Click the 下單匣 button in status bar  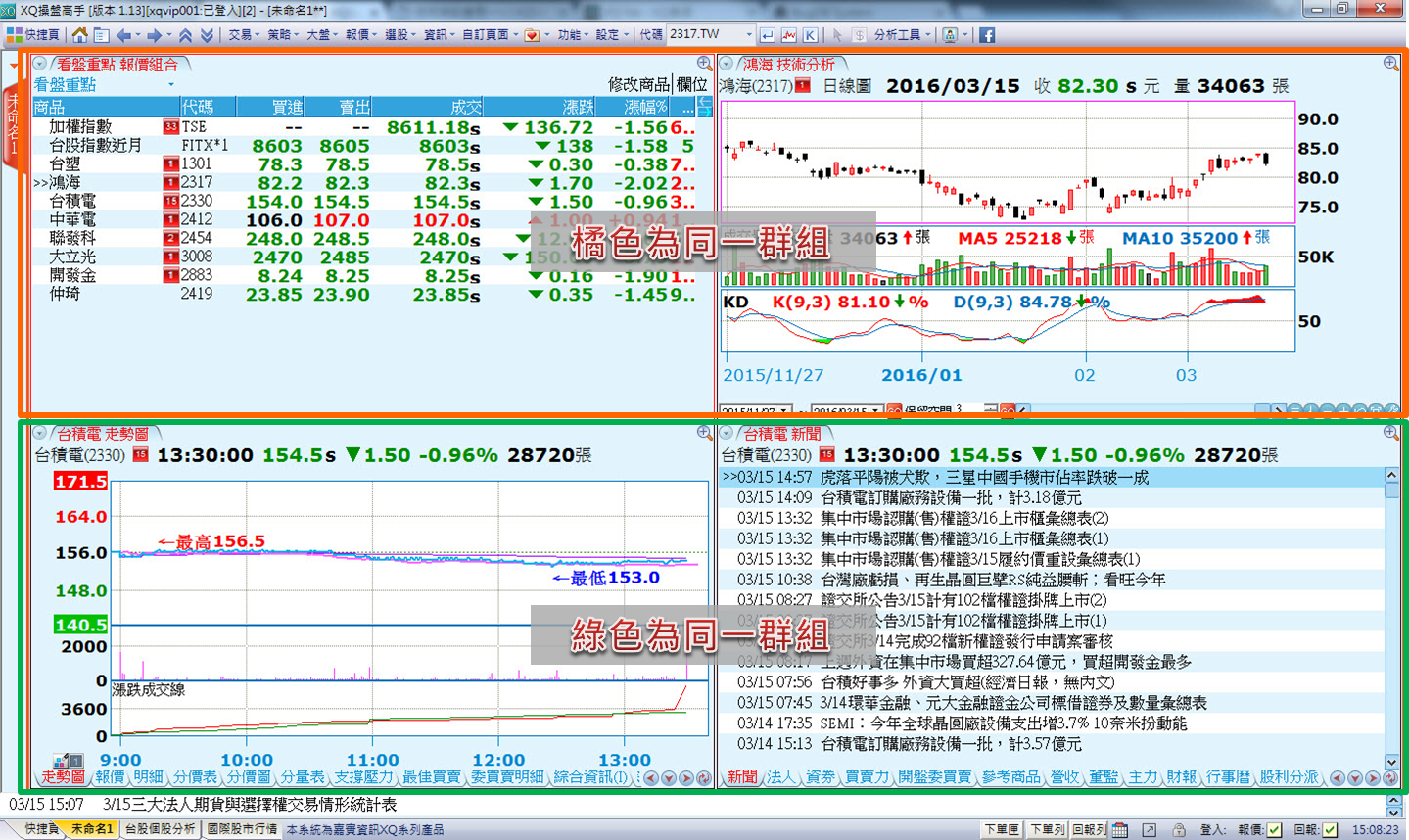pyautogui.click(x=1002, y=830)
